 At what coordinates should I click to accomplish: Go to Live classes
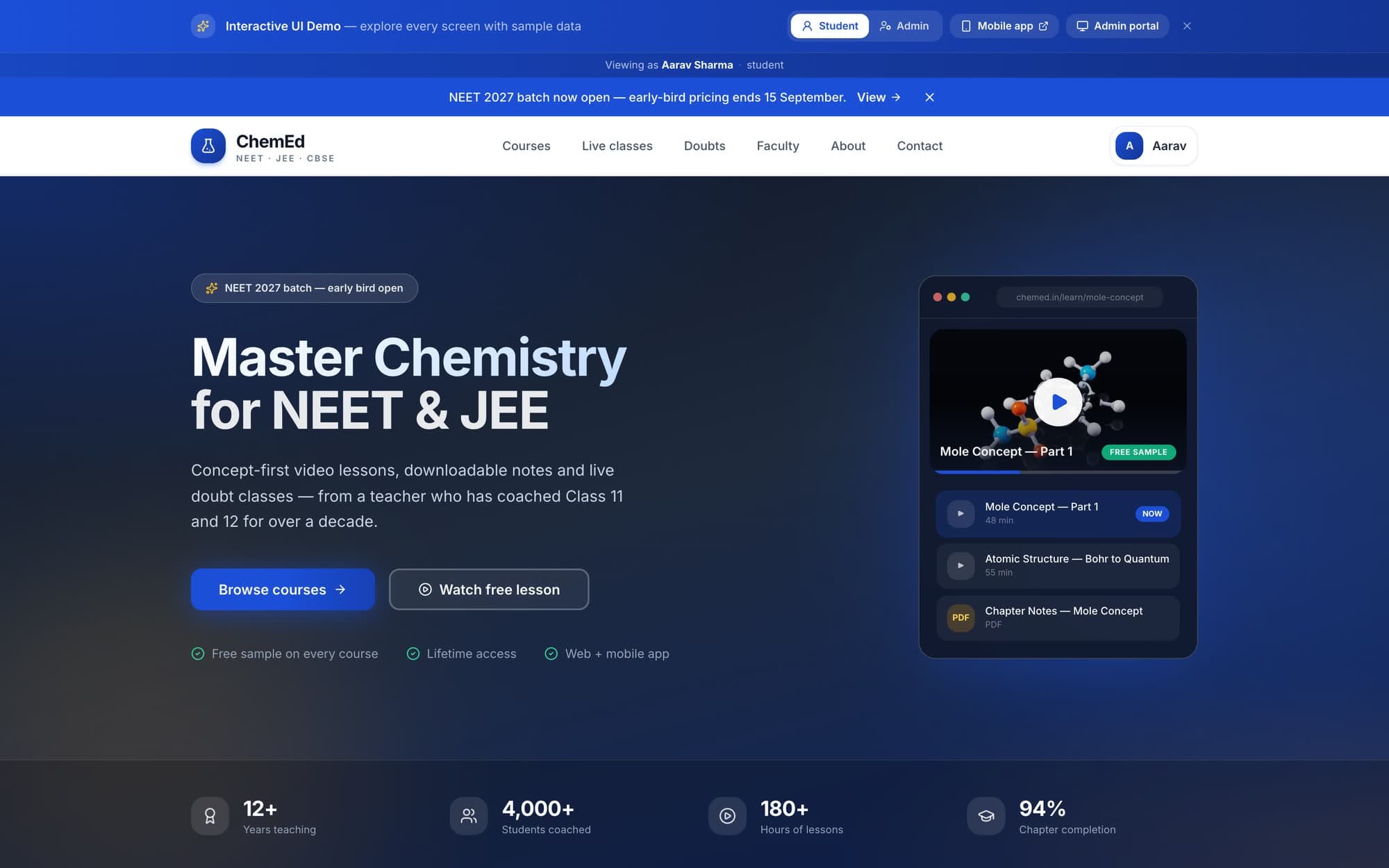(x=617, y=146)
